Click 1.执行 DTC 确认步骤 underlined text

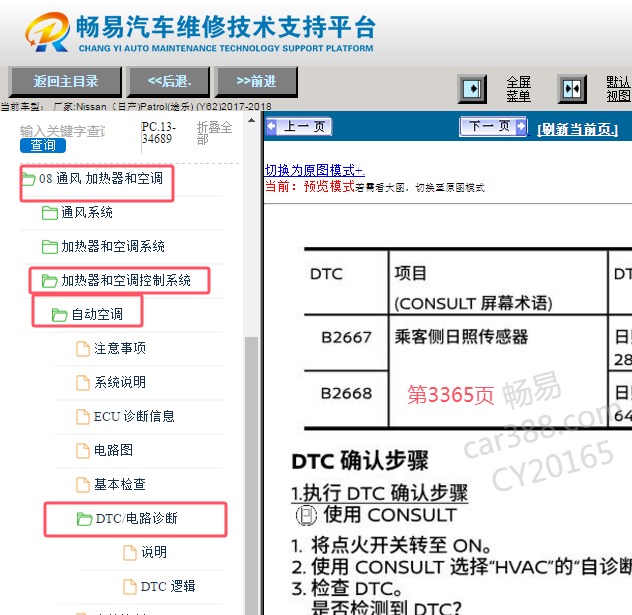click(379, 493)
